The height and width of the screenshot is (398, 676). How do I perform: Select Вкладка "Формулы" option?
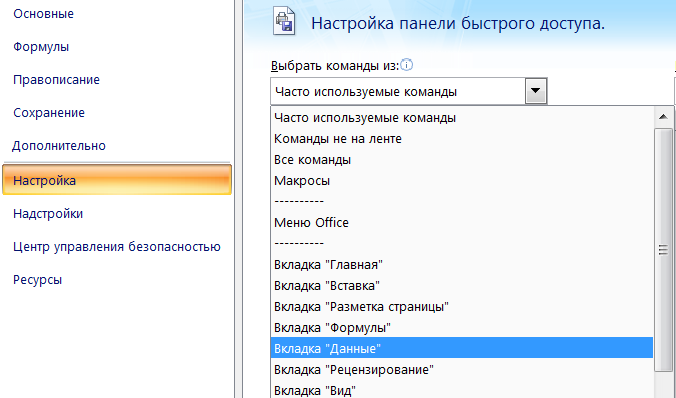462,328
